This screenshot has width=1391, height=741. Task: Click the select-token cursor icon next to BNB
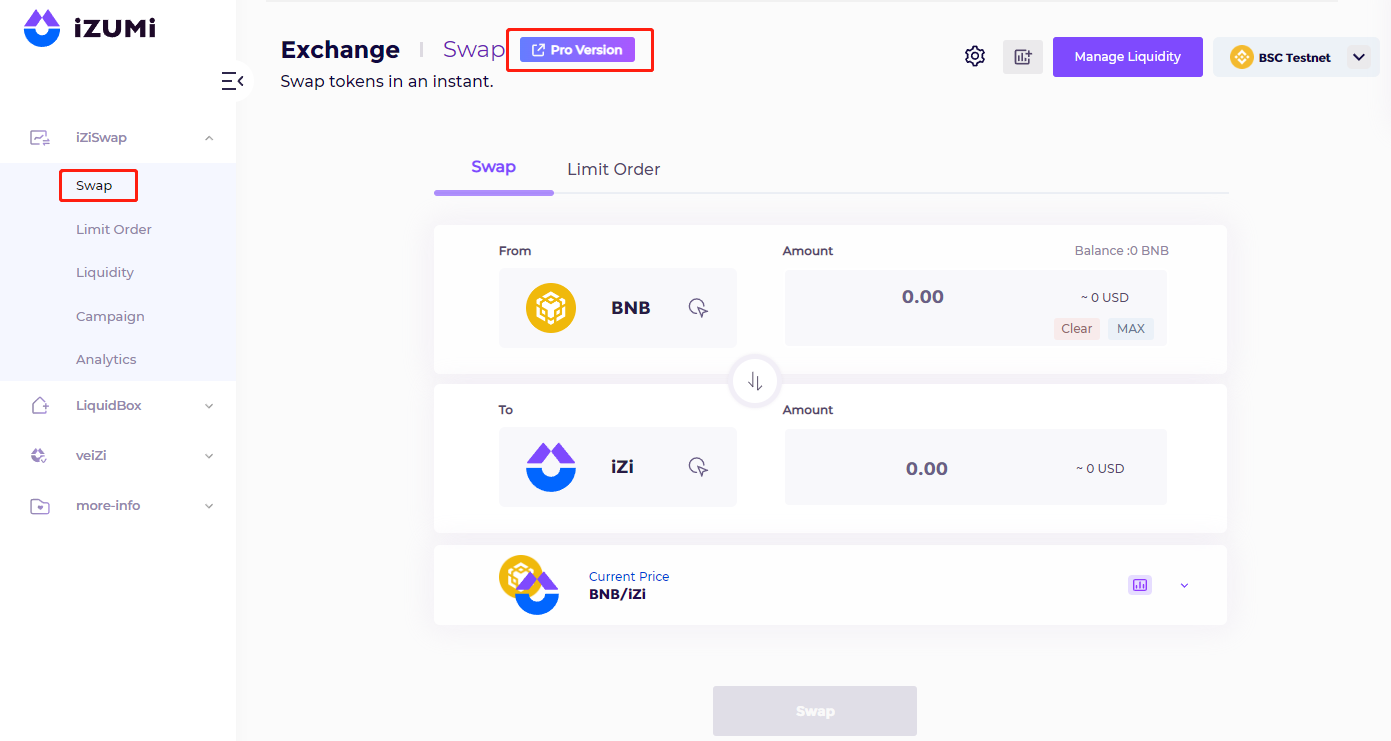(x=699, y=308)
